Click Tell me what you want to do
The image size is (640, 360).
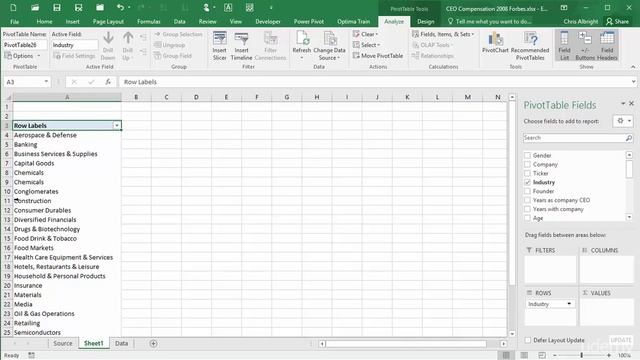coord(489,22)
